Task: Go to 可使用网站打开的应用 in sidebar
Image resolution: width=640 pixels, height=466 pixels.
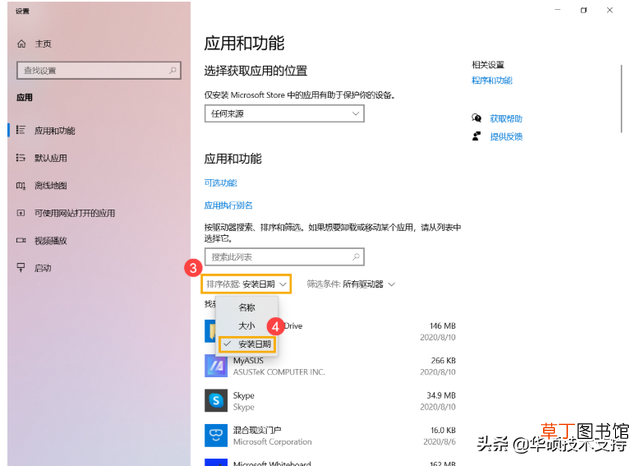Action: pyautogui.click(x=75, y=213)
